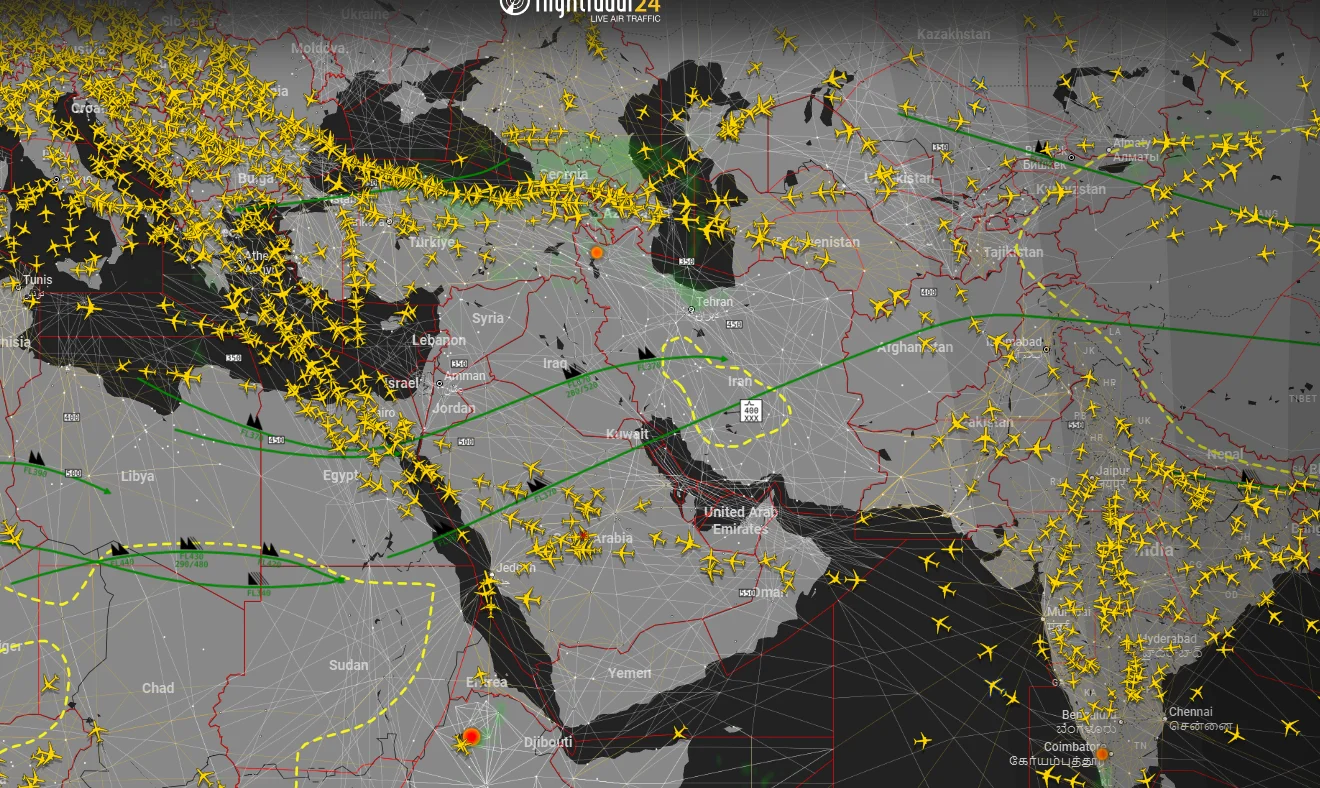1320x788 pixels.
Task: Click the Lebanon country label
Action: [x=439, y=340]
